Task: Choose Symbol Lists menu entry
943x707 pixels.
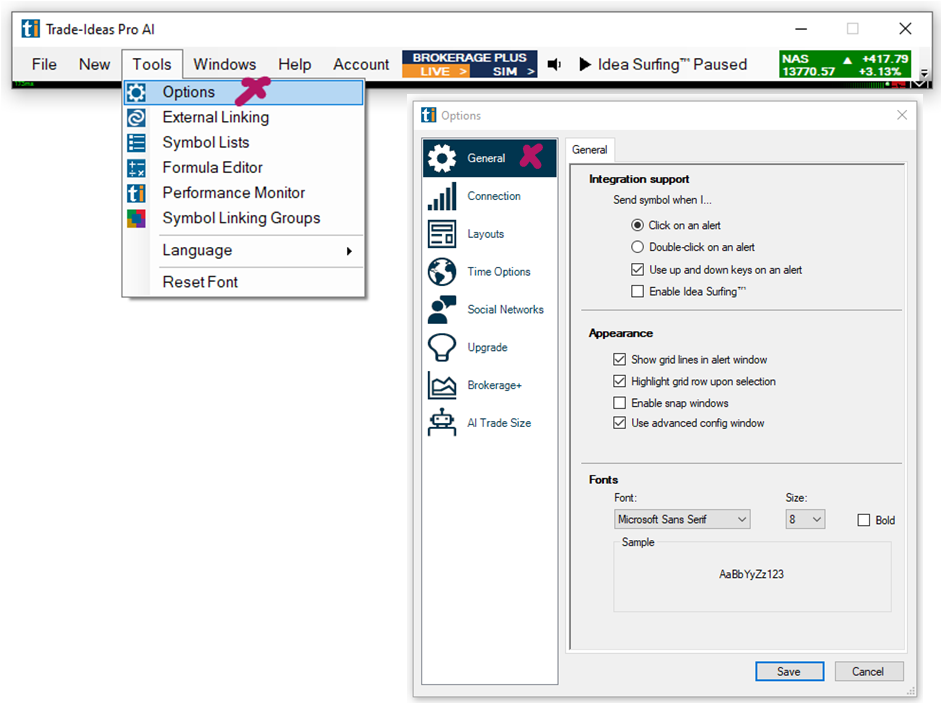Action: 244,142
